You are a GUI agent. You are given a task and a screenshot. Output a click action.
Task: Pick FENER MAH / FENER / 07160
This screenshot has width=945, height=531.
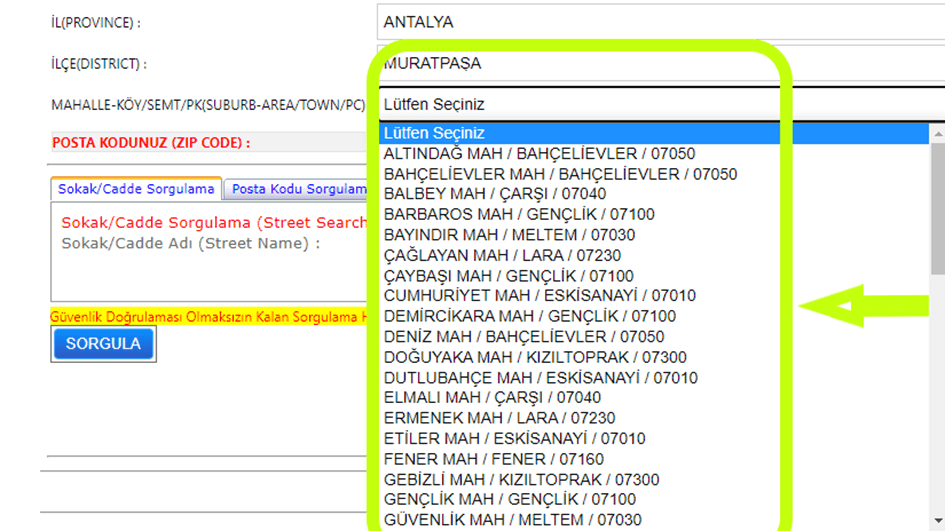coord(493,459)
